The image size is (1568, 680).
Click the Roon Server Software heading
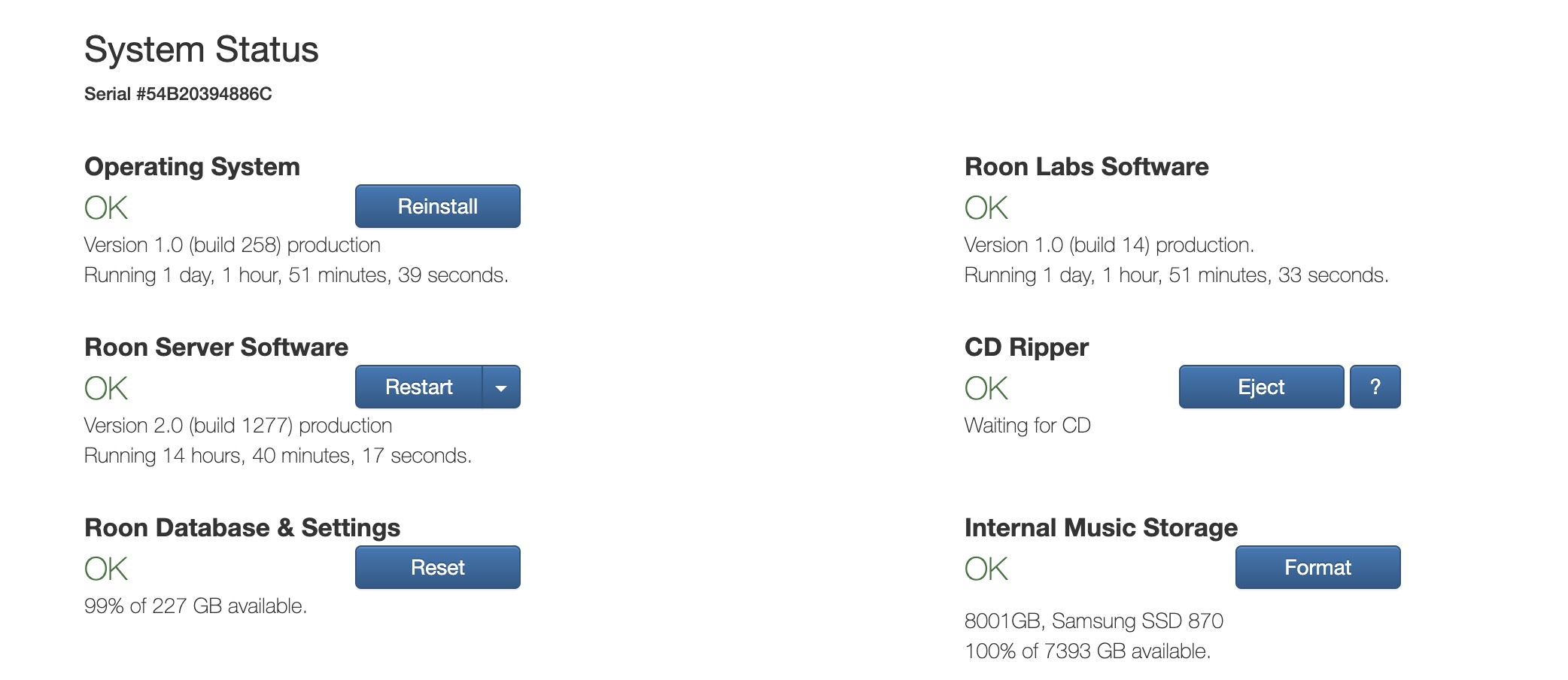click(x=216, y=347)
